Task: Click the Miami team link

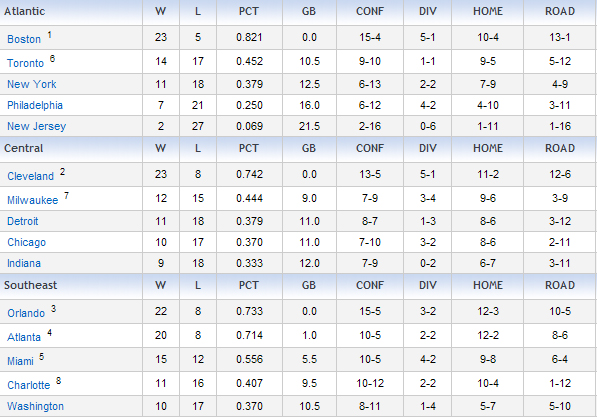Action: pos(20,361)
